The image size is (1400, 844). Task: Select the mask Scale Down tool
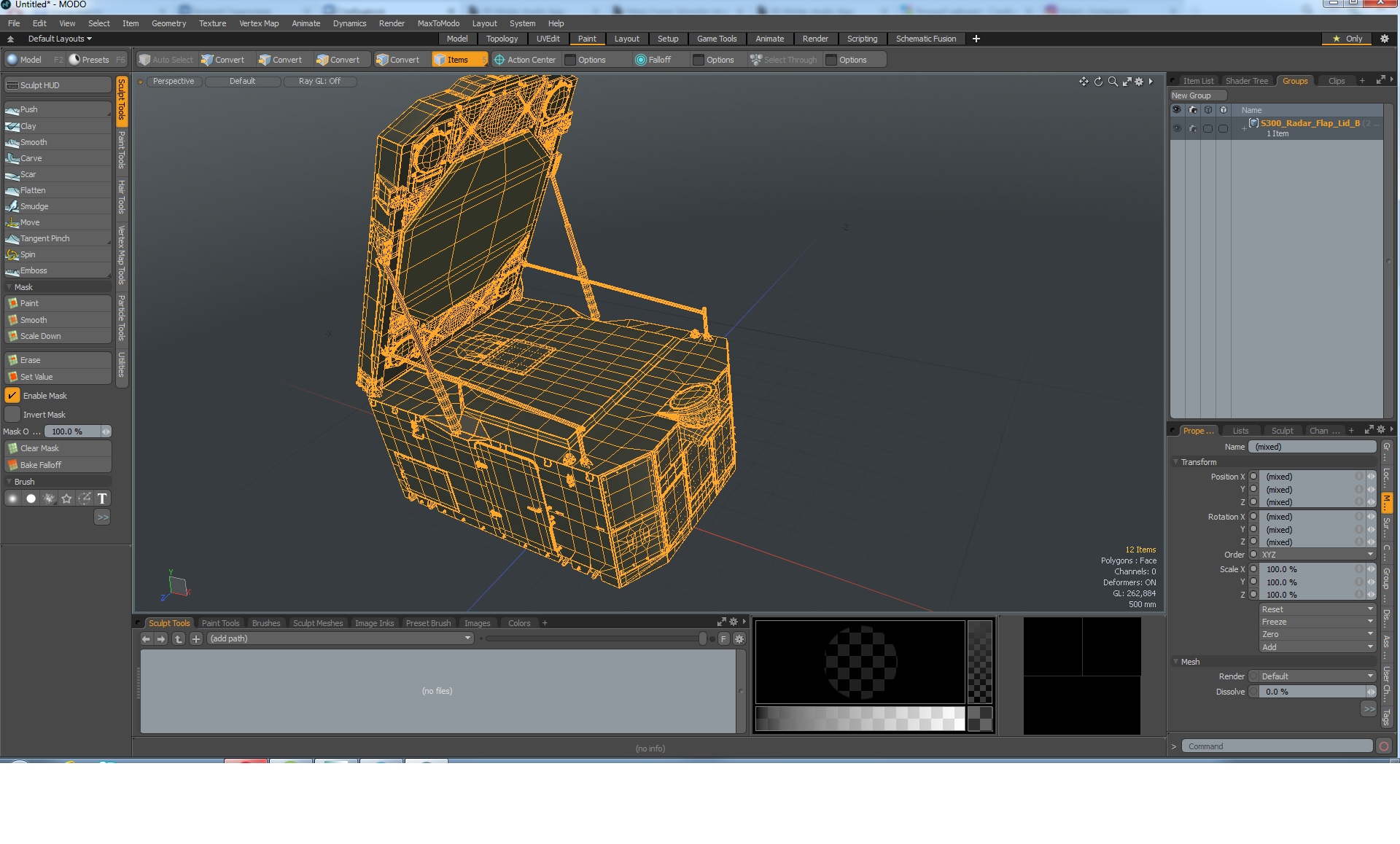point(58,336)
